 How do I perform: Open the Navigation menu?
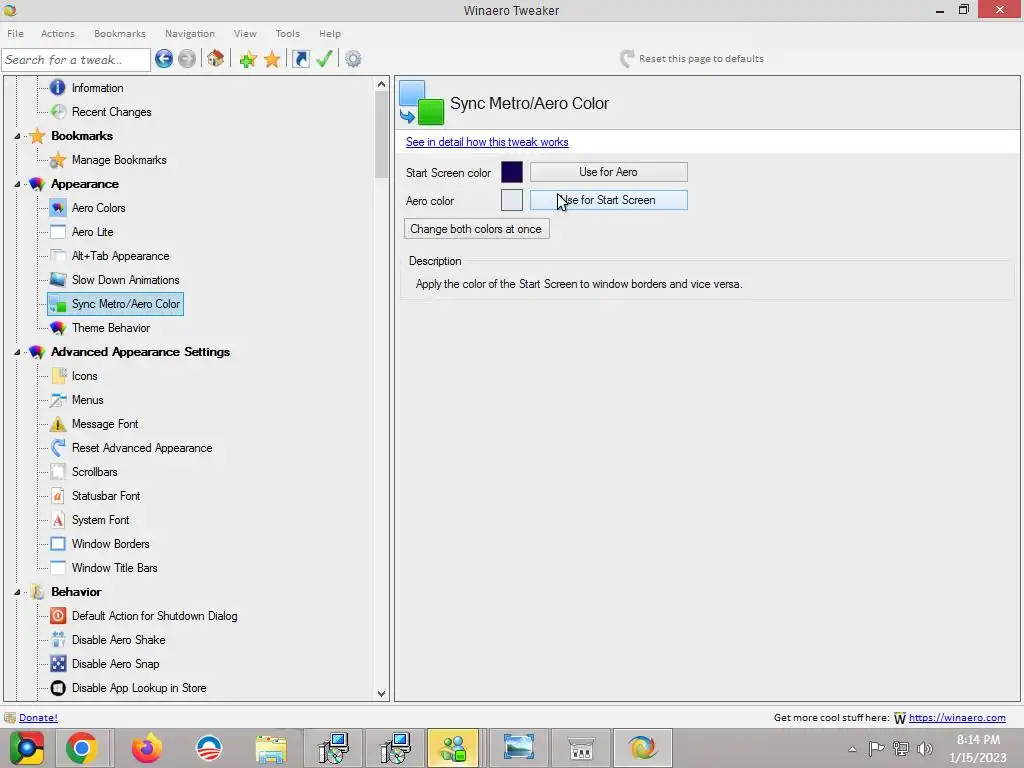[x=189, y=33]
